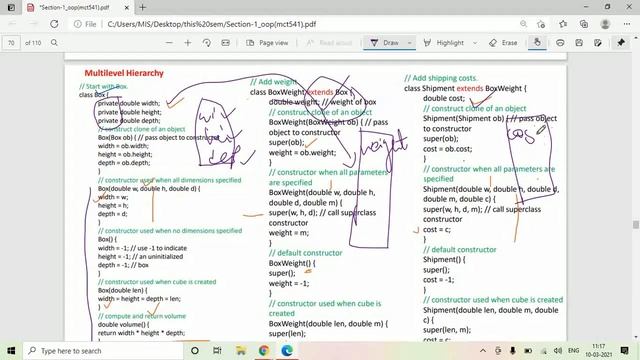This screenshot has height=360, width=640.
Task: Click the volume speaker tray icon
Action: click(558, 351)
